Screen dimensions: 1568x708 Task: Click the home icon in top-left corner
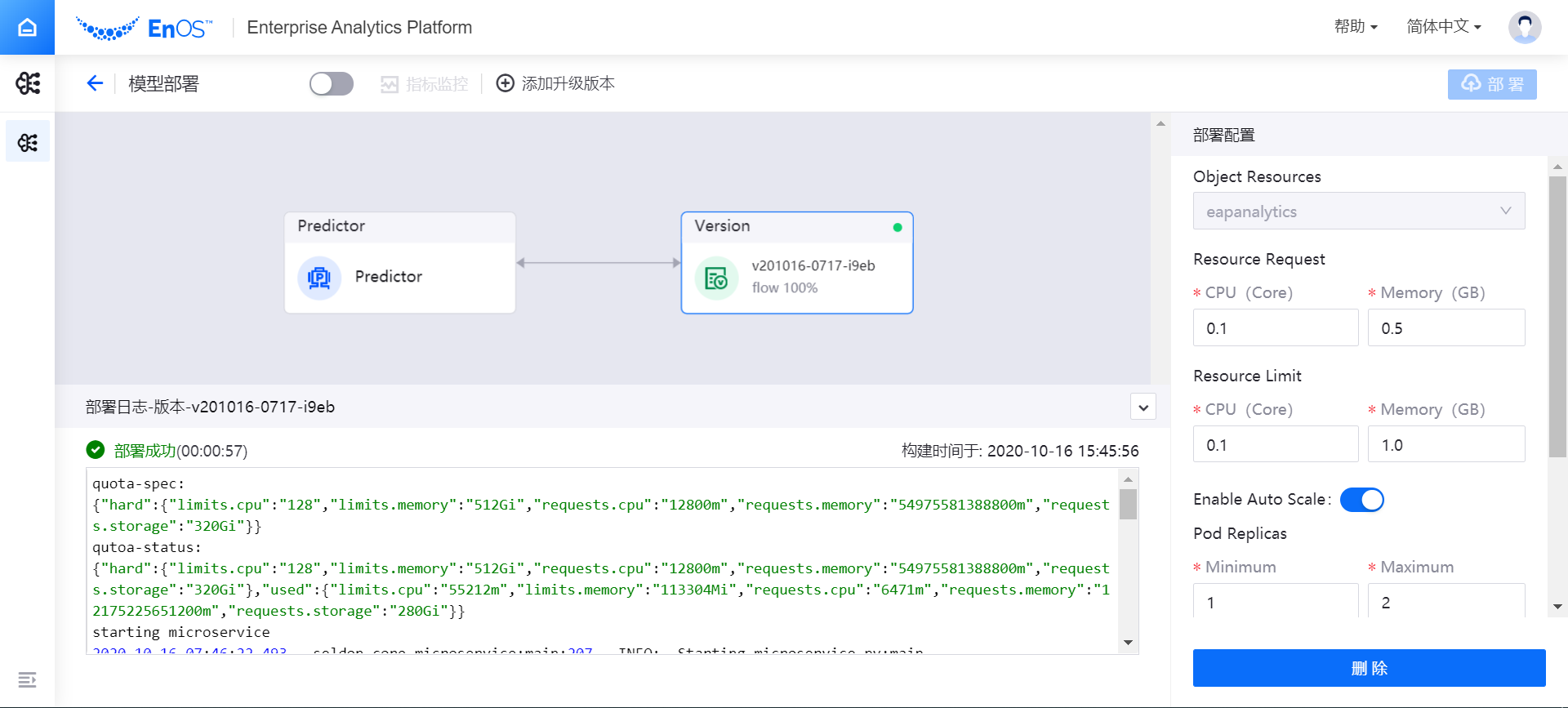click(x=27, y=27)
